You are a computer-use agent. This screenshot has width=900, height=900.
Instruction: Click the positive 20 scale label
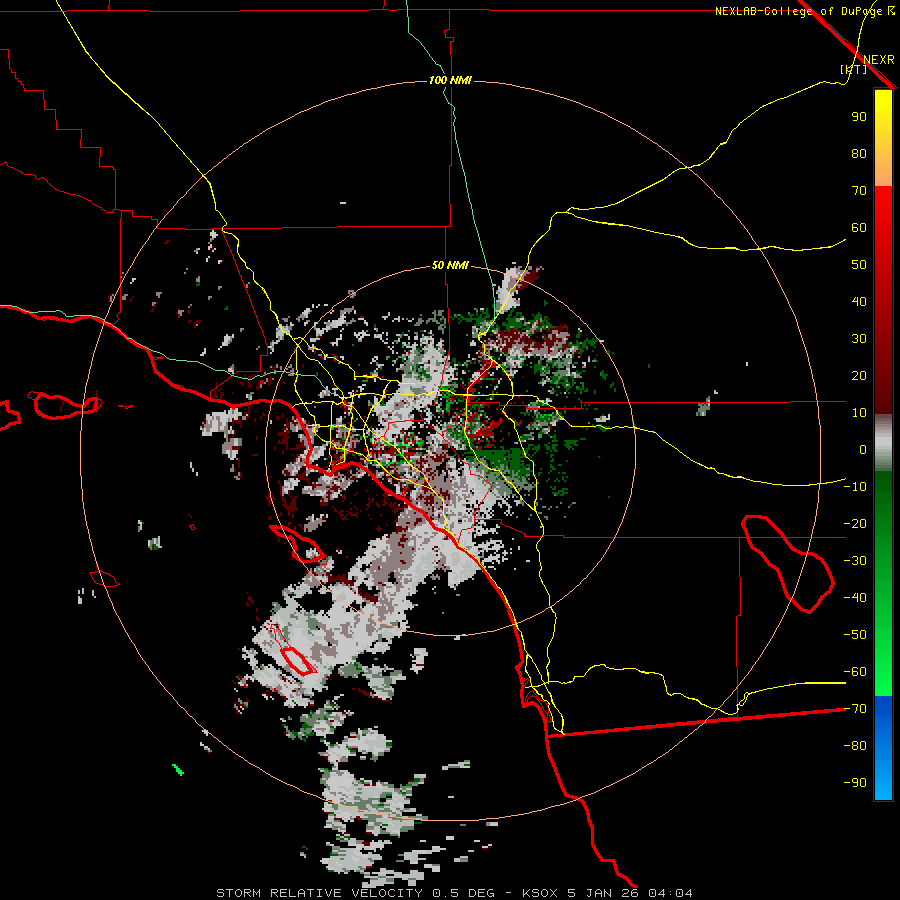pyautogui.click(x=859, y=376)
